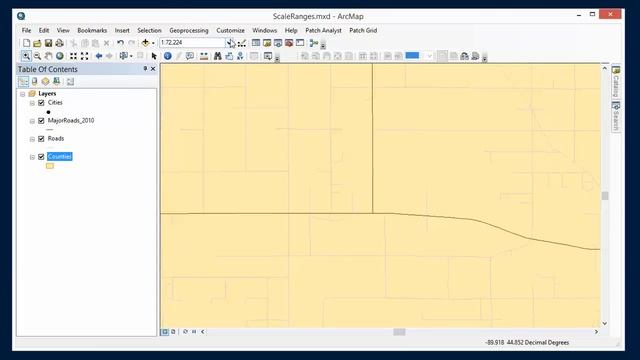Print the map
This screenshot has width=640, height=360.
point(59,43)
